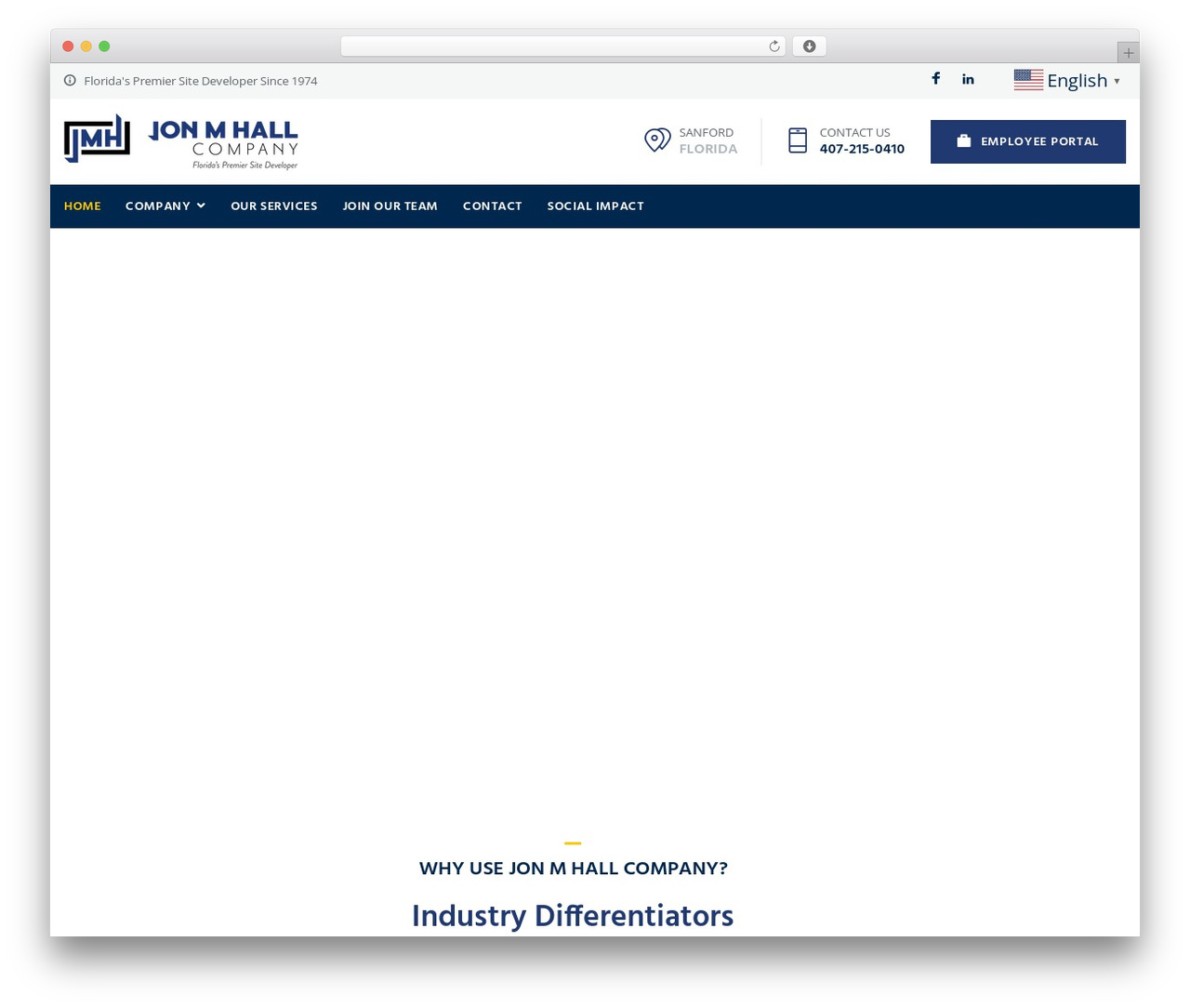This screenshot has height=1008, width=1190.
Task: Click the Sanford location pin icon
Action: pos(657,140)
